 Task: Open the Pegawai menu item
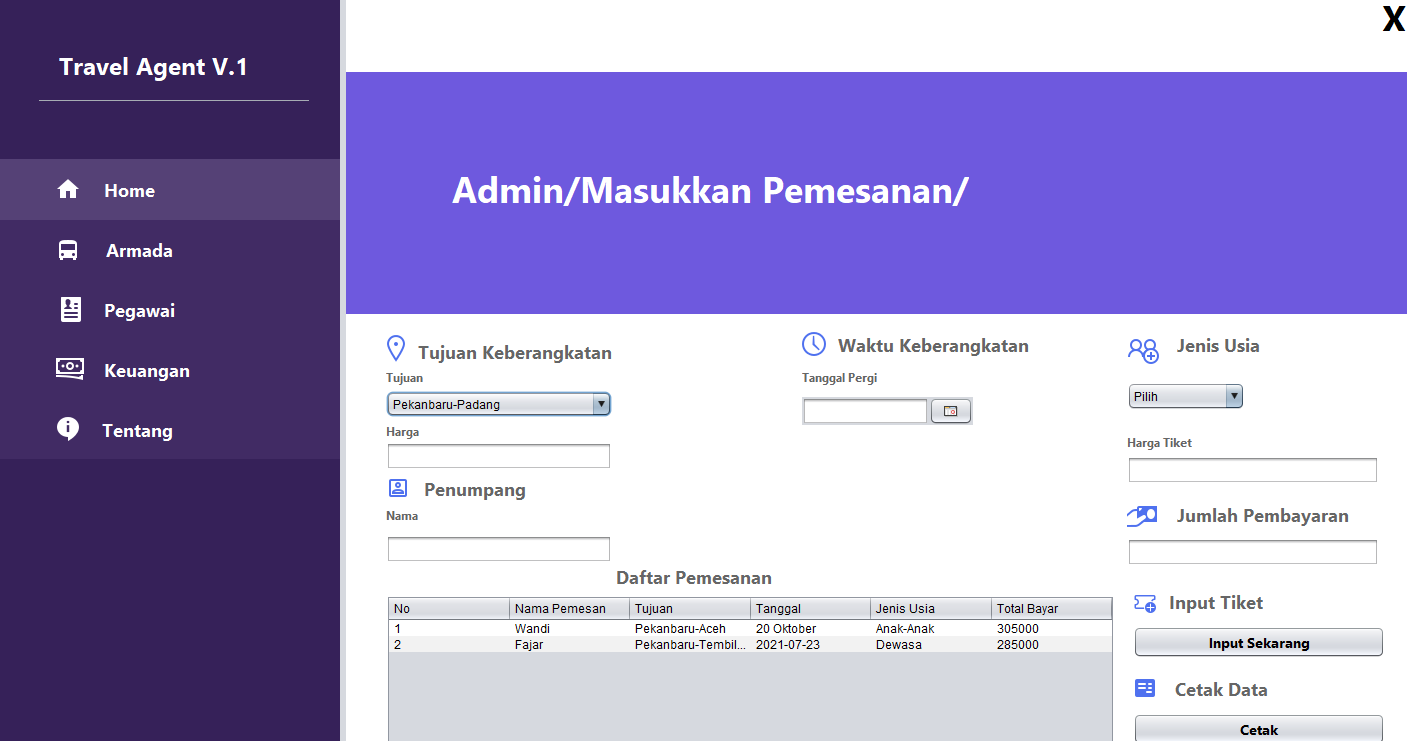coord(170,310)
